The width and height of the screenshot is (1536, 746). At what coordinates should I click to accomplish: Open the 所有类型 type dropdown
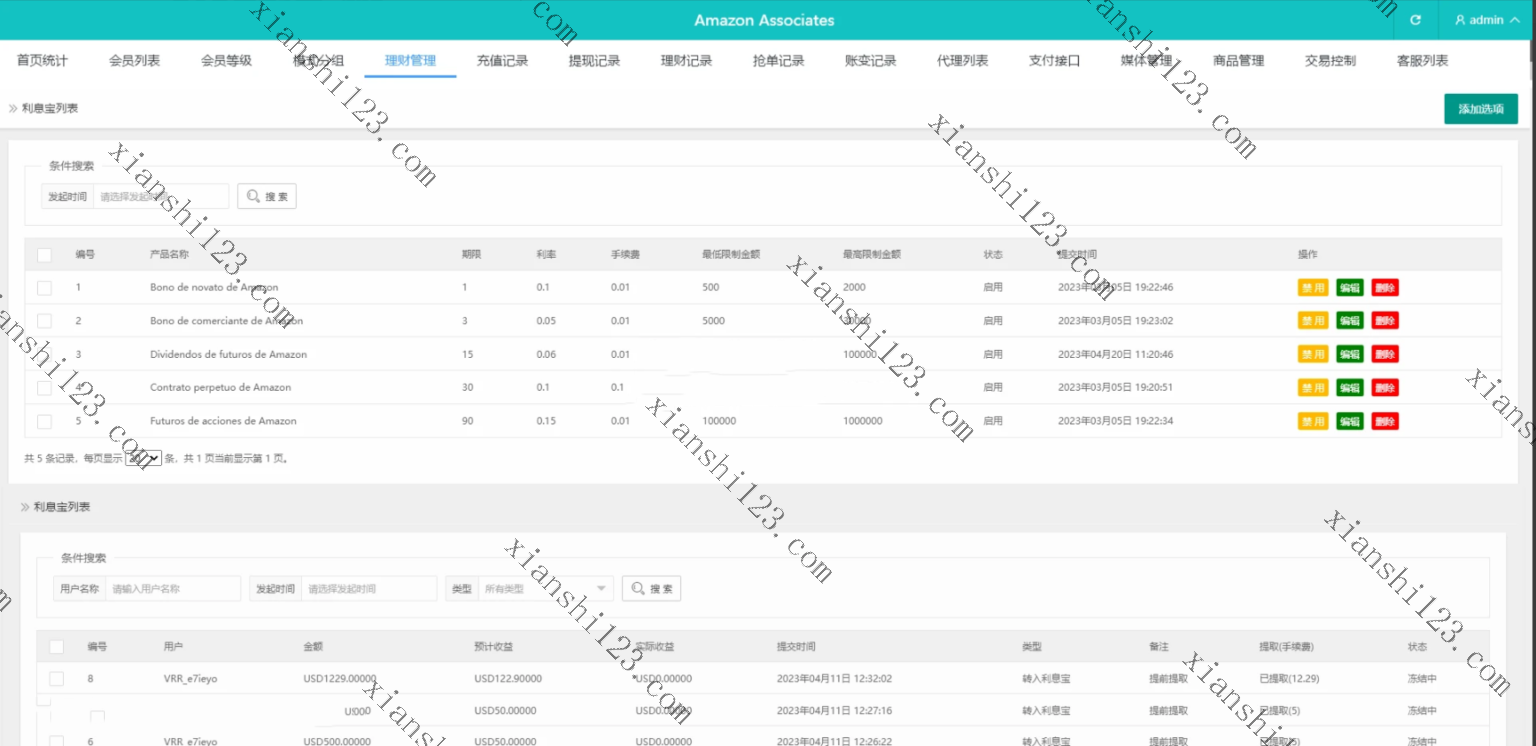(546, 589)
